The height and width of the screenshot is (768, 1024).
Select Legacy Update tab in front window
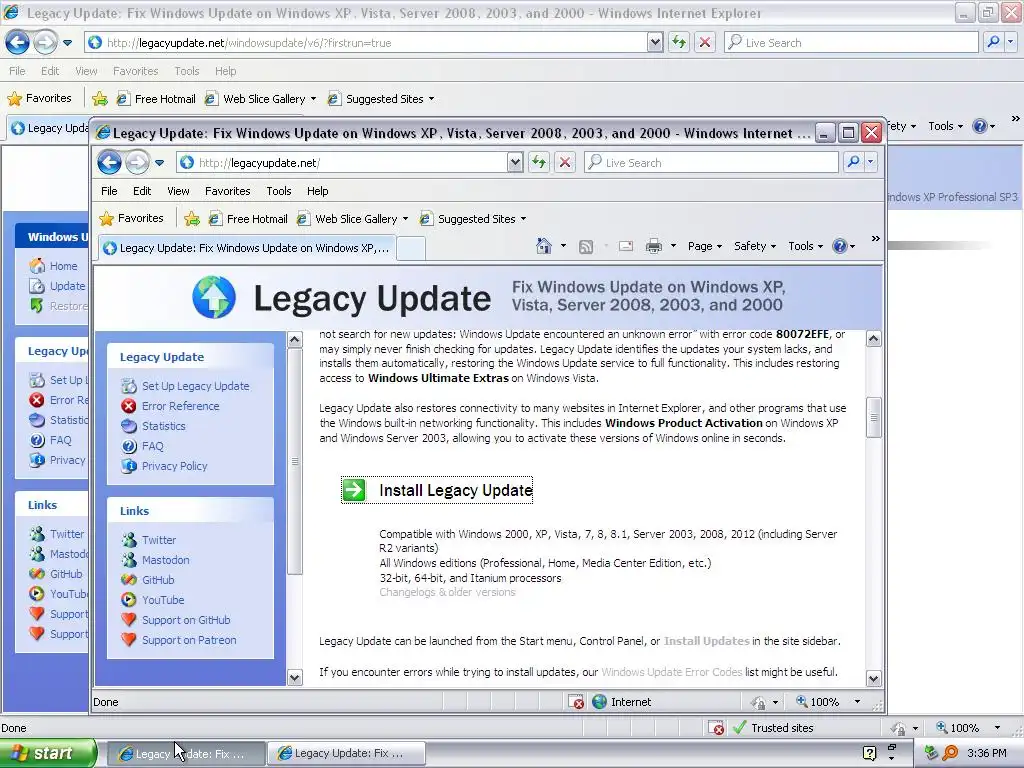(247, 248)
